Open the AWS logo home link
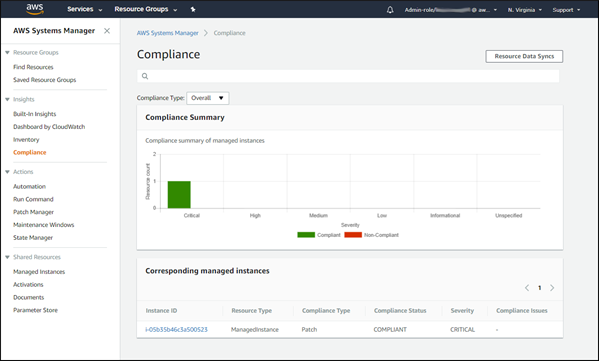599x361 pixels. click(x=35, y=9)
